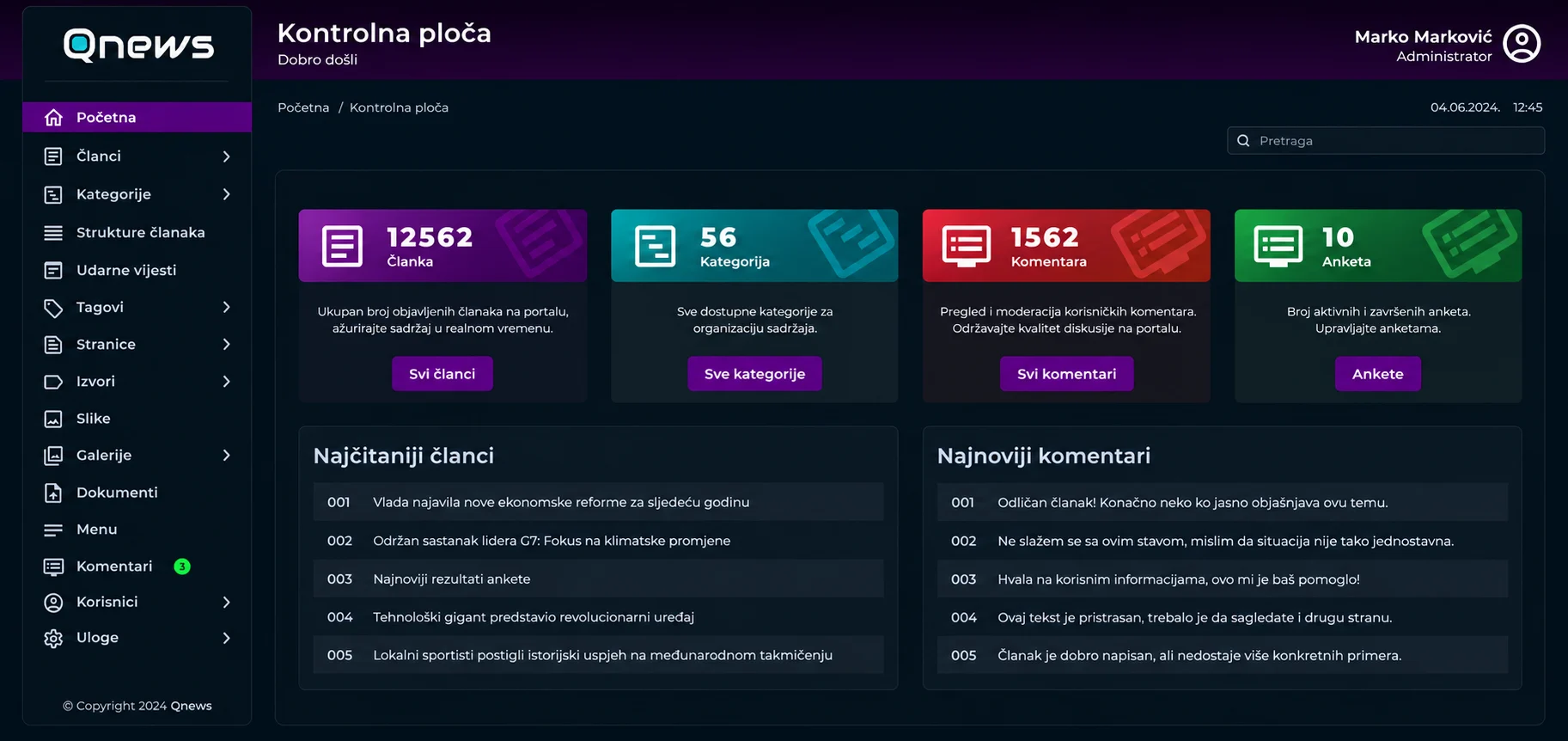Click the Menu hamburger icon
This screenshot has width=1568, height=741.
pyautogui.click(x=53, y=530)
